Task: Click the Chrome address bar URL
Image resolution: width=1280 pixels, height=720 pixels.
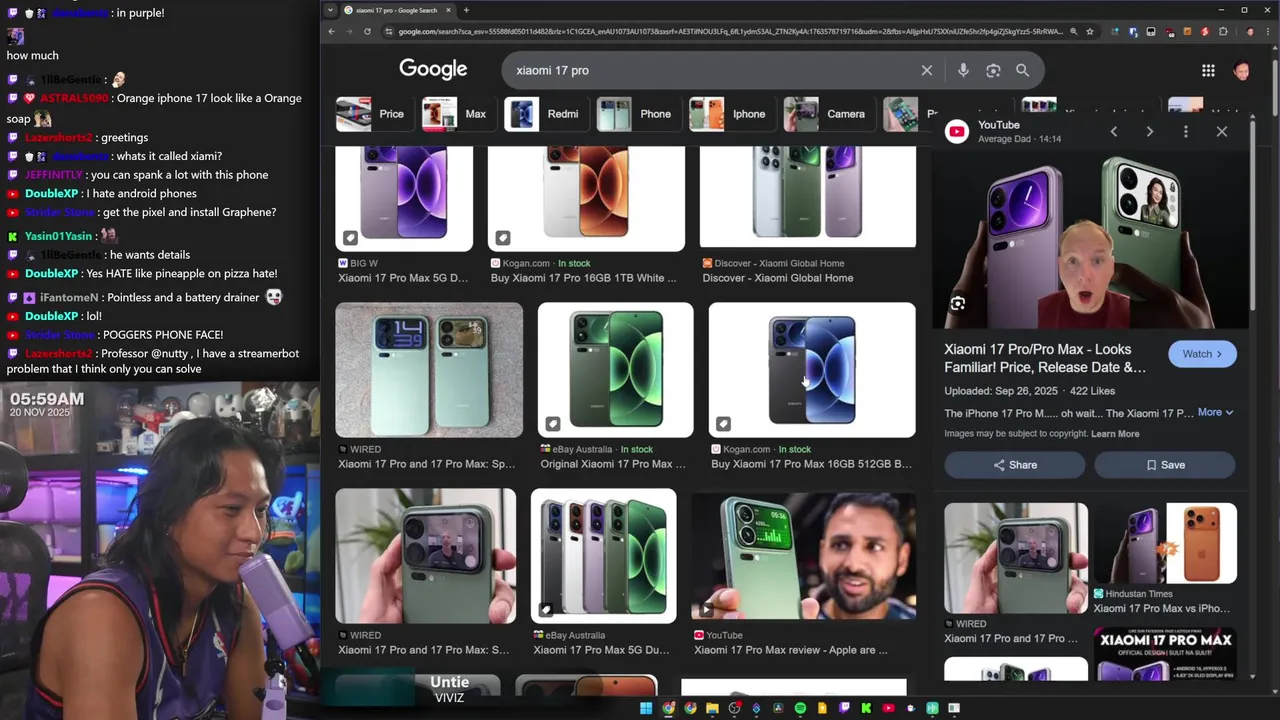Action: click(730, 31)
